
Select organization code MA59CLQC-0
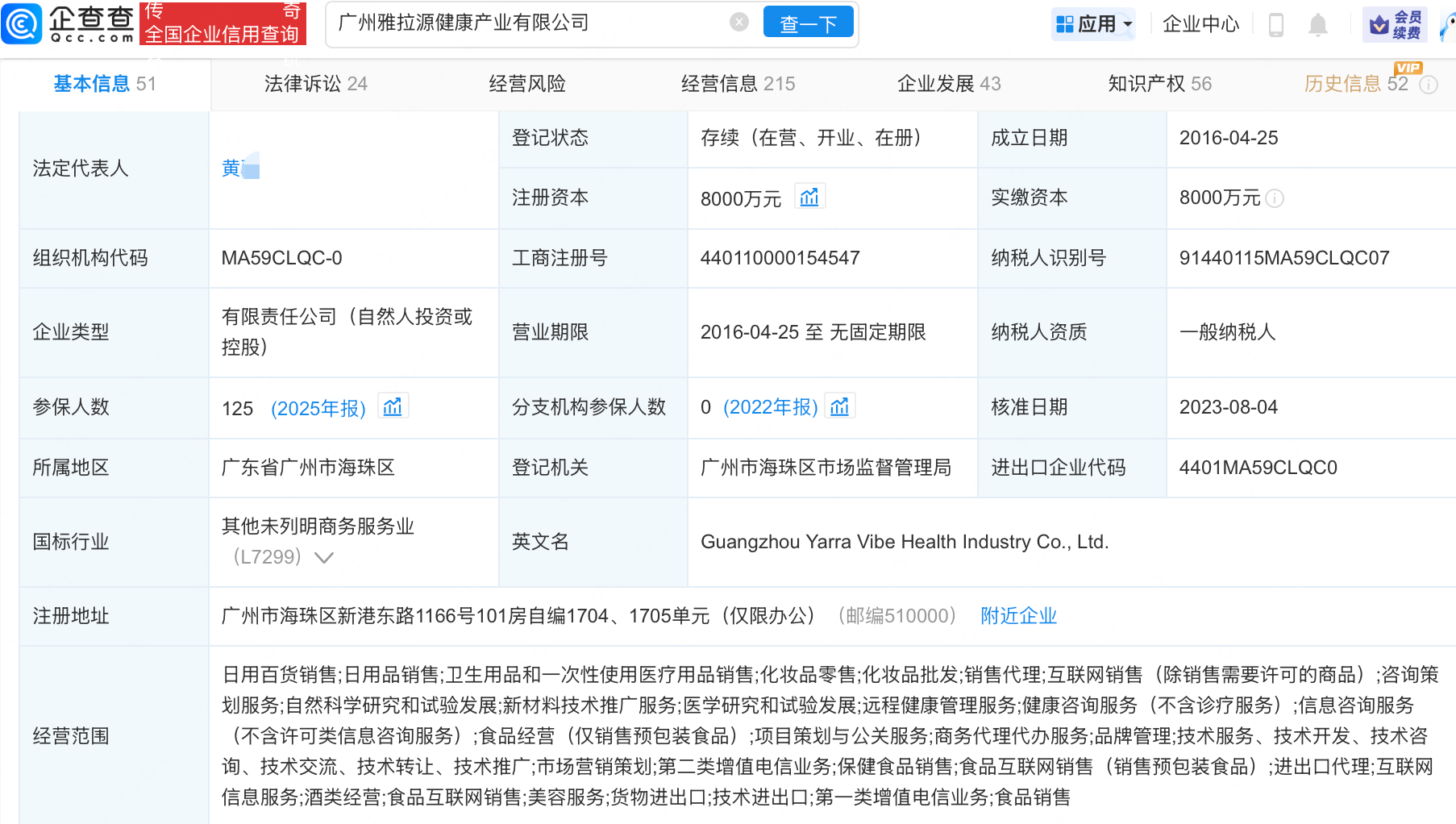click(x=282, y=258)
